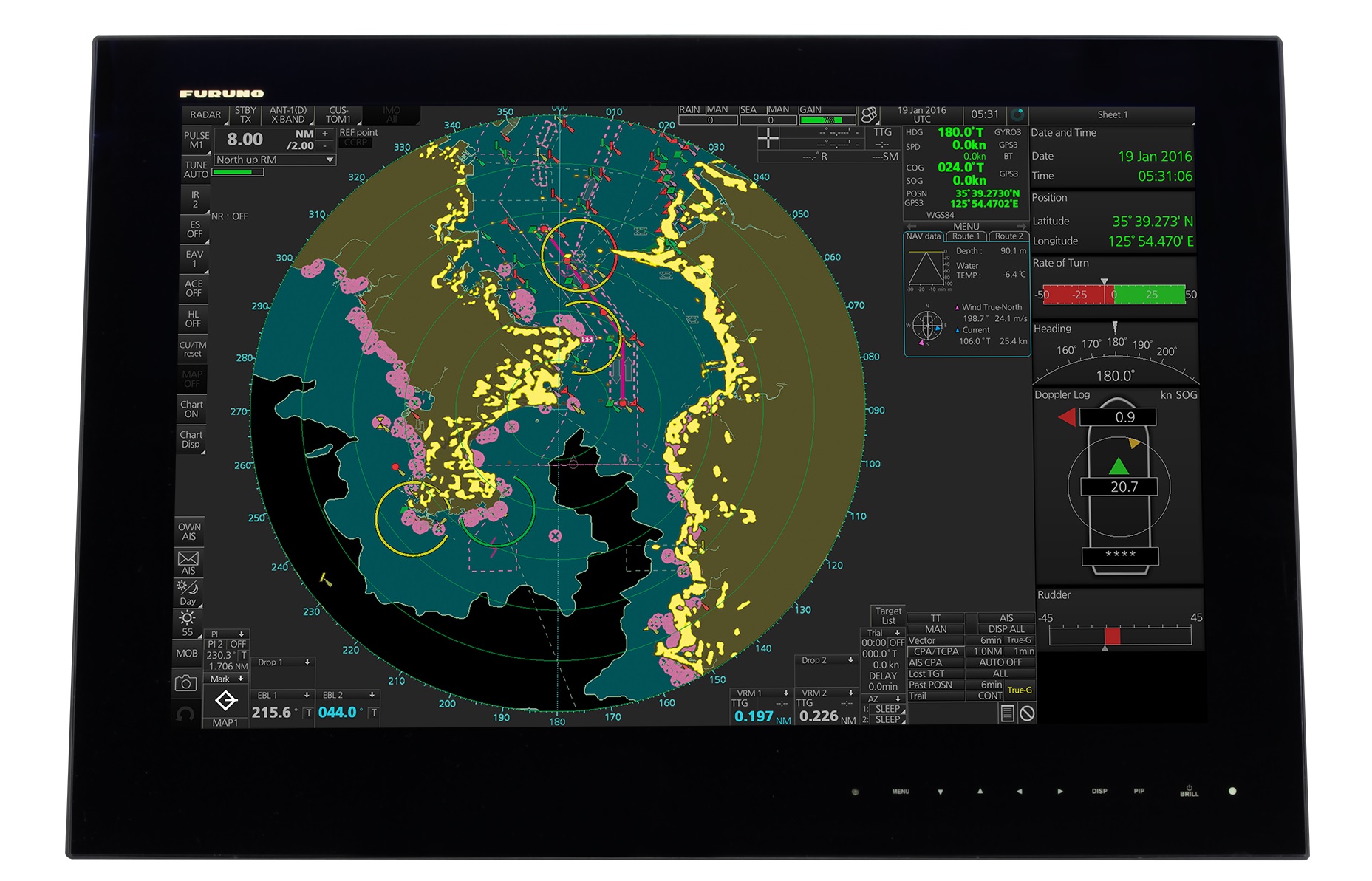Click the undo circular arrow icon
The image size is (1372, 881).
pos(185,713)
